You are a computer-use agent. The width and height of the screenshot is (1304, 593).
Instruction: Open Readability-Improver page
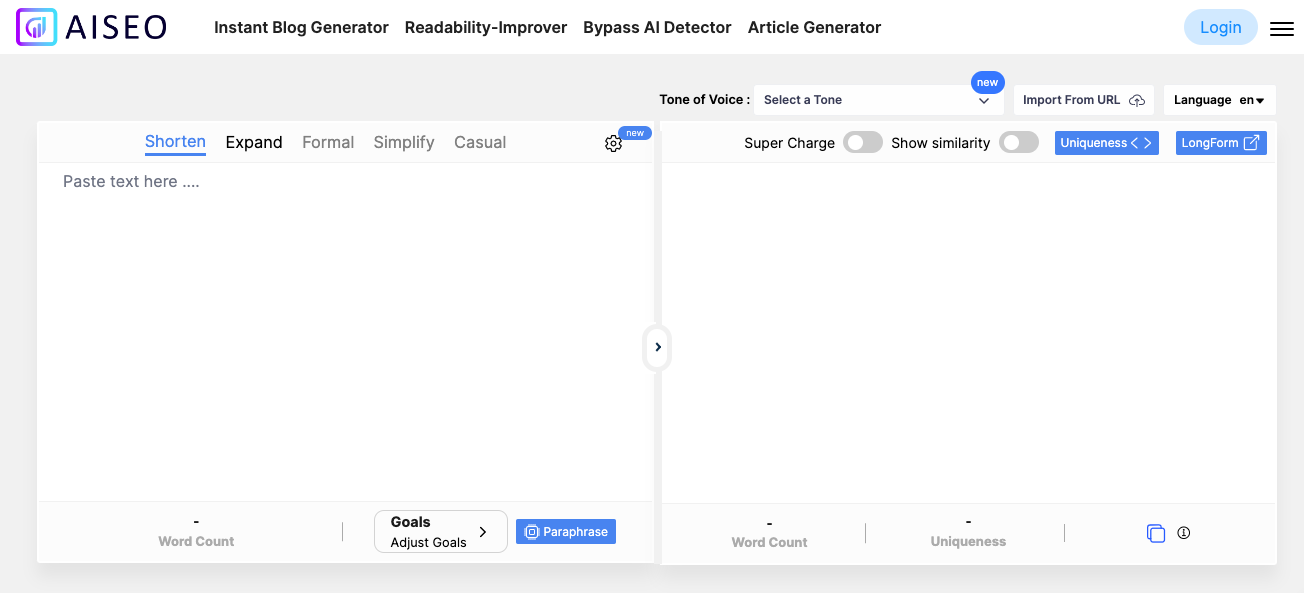[486, 28]
